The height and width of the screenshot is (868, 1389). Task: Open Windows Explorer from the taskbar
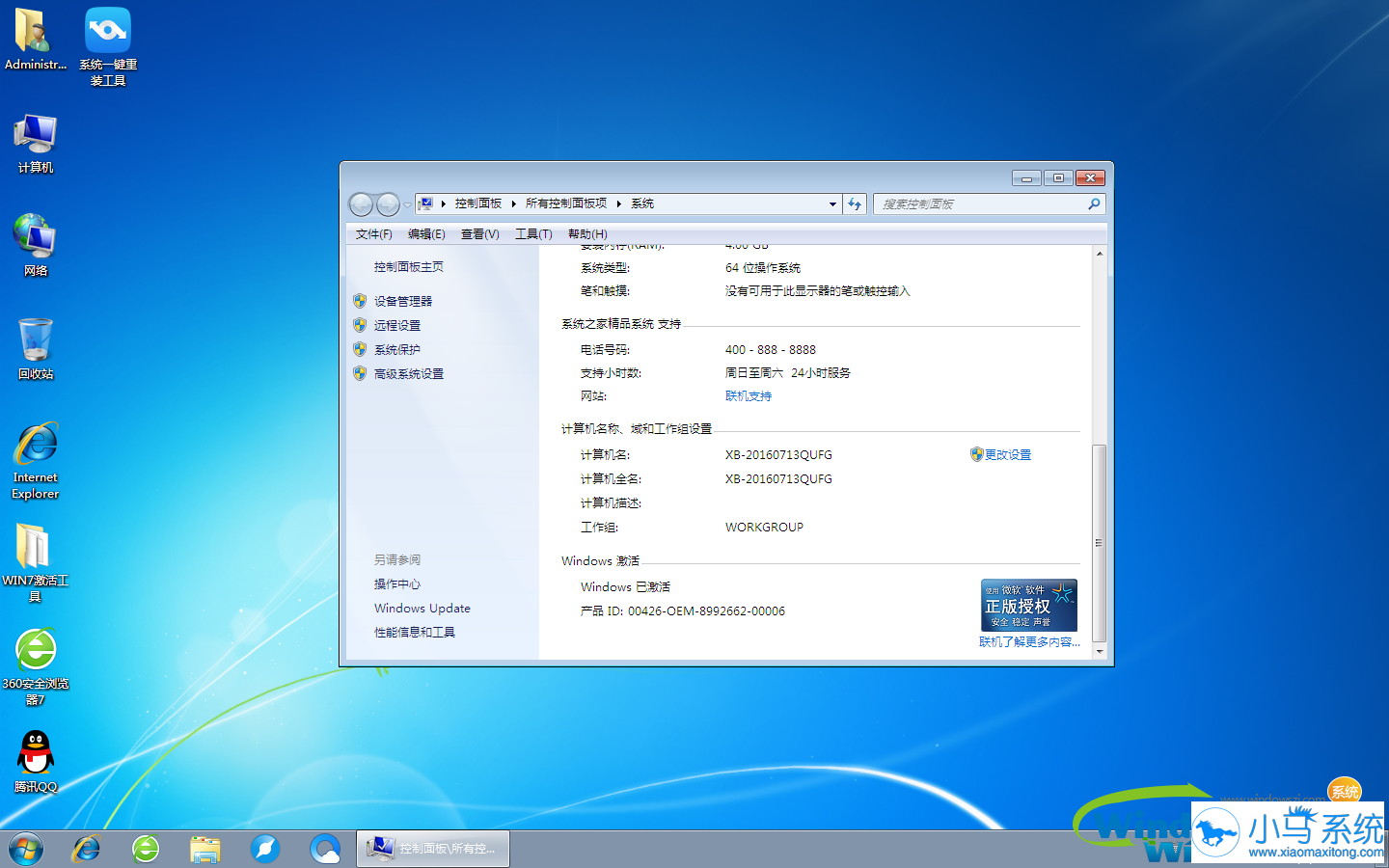(x=205, y=849)
